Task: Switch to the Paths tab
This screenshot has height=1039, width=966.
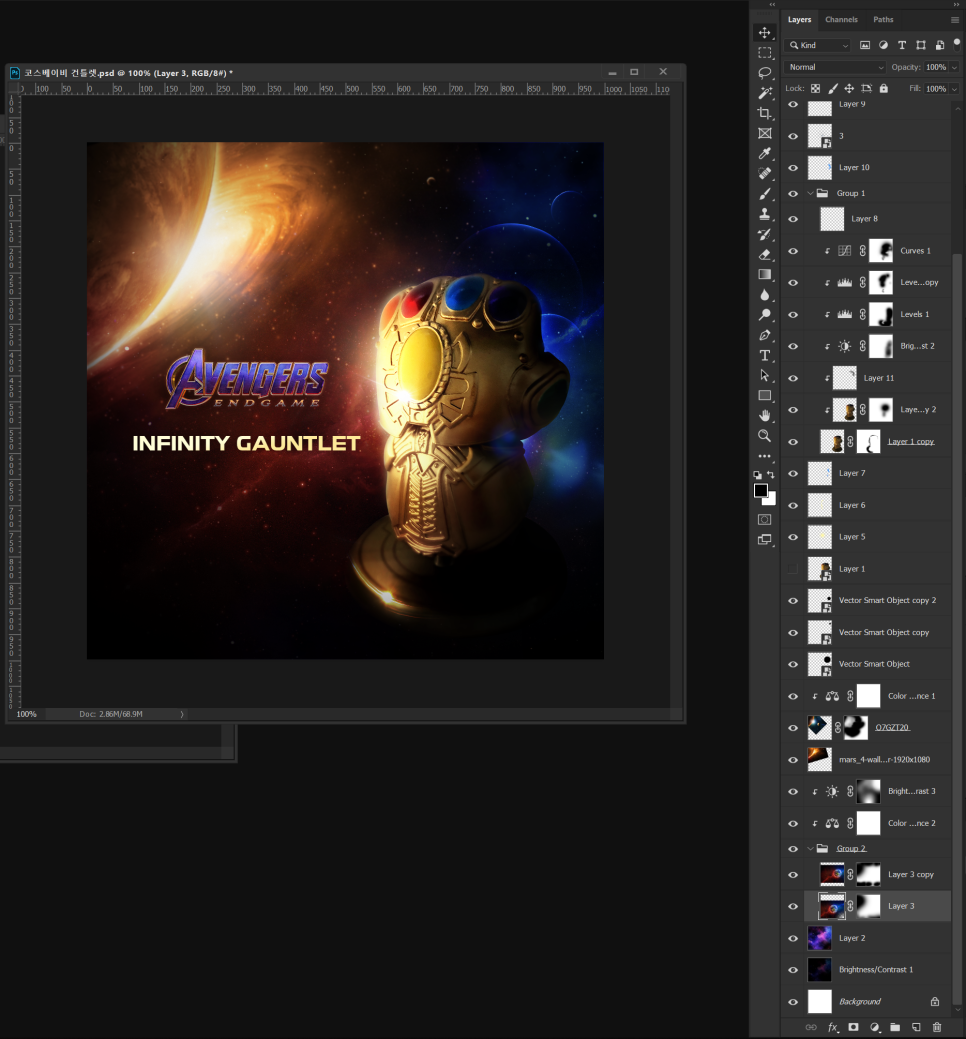Action: [883, 20]
